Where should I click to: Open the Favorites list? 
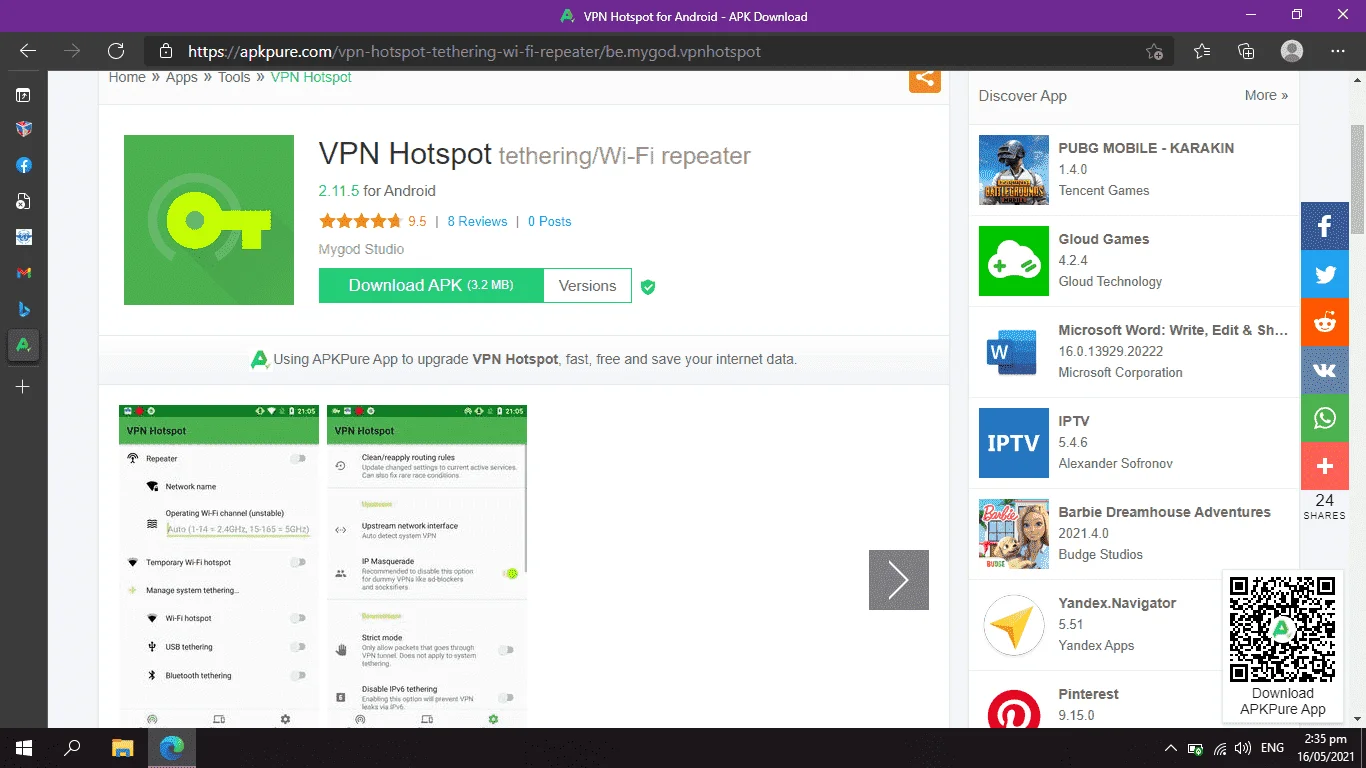(1202, 51)
